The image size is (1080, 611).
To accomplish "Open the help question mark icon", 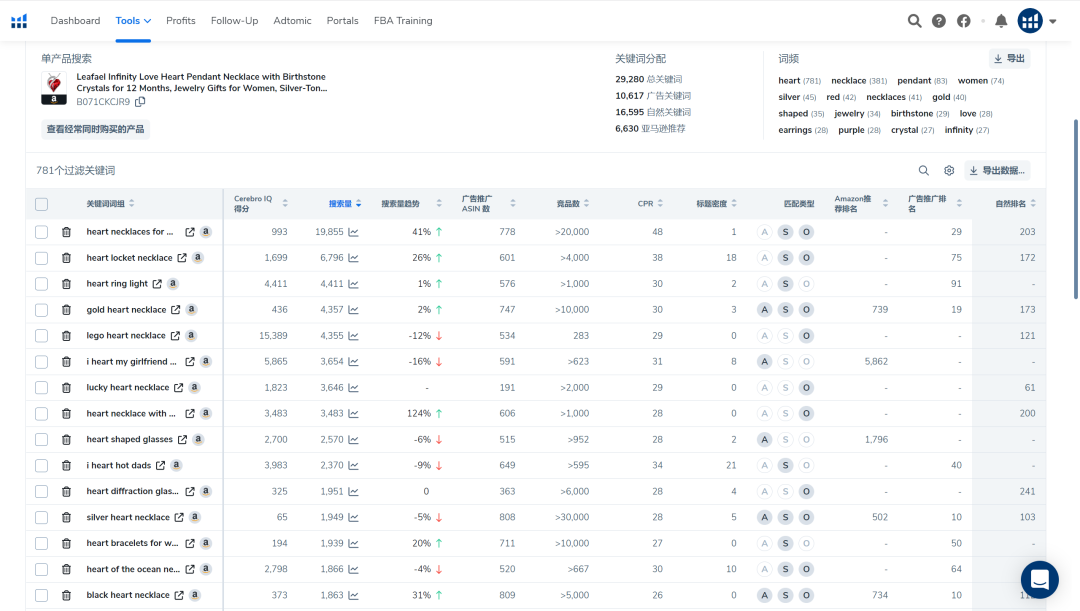I will coord(939,21).
